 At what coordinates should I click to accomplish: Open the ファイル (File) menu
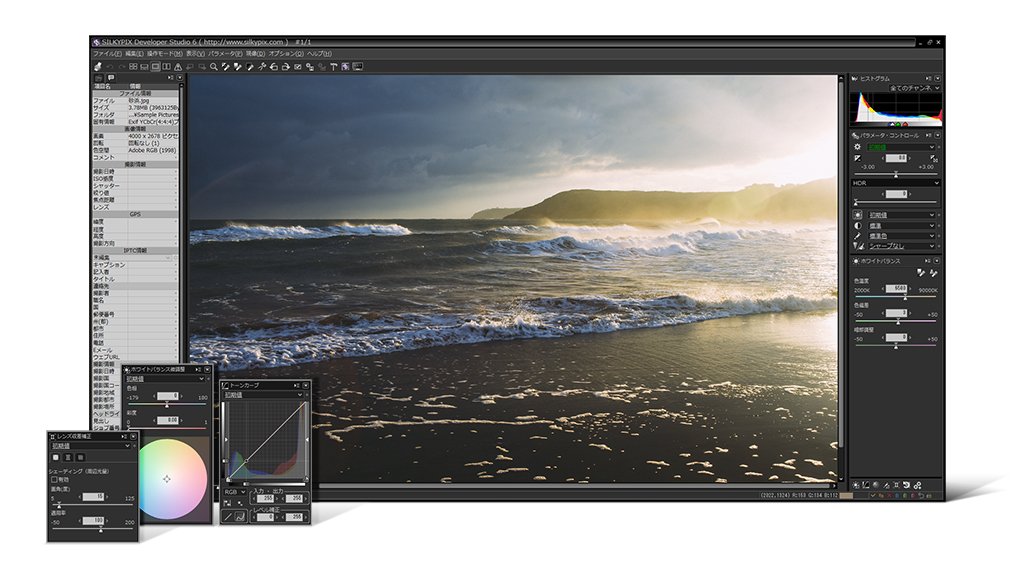[108, 54]
